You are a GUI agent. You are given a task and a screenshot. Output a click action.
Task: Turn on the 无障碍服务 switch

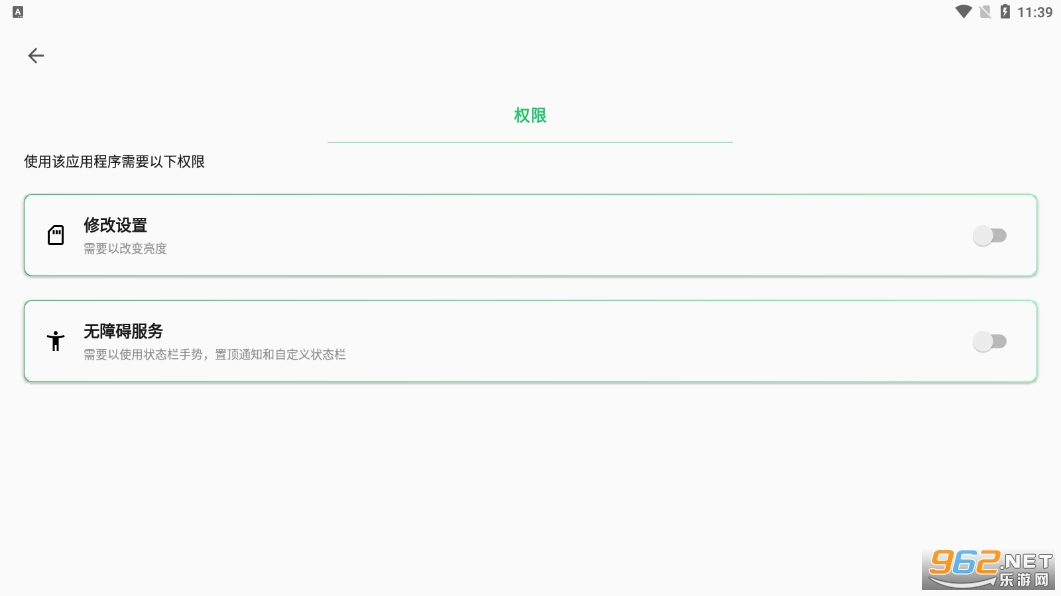tap(990, 342)
